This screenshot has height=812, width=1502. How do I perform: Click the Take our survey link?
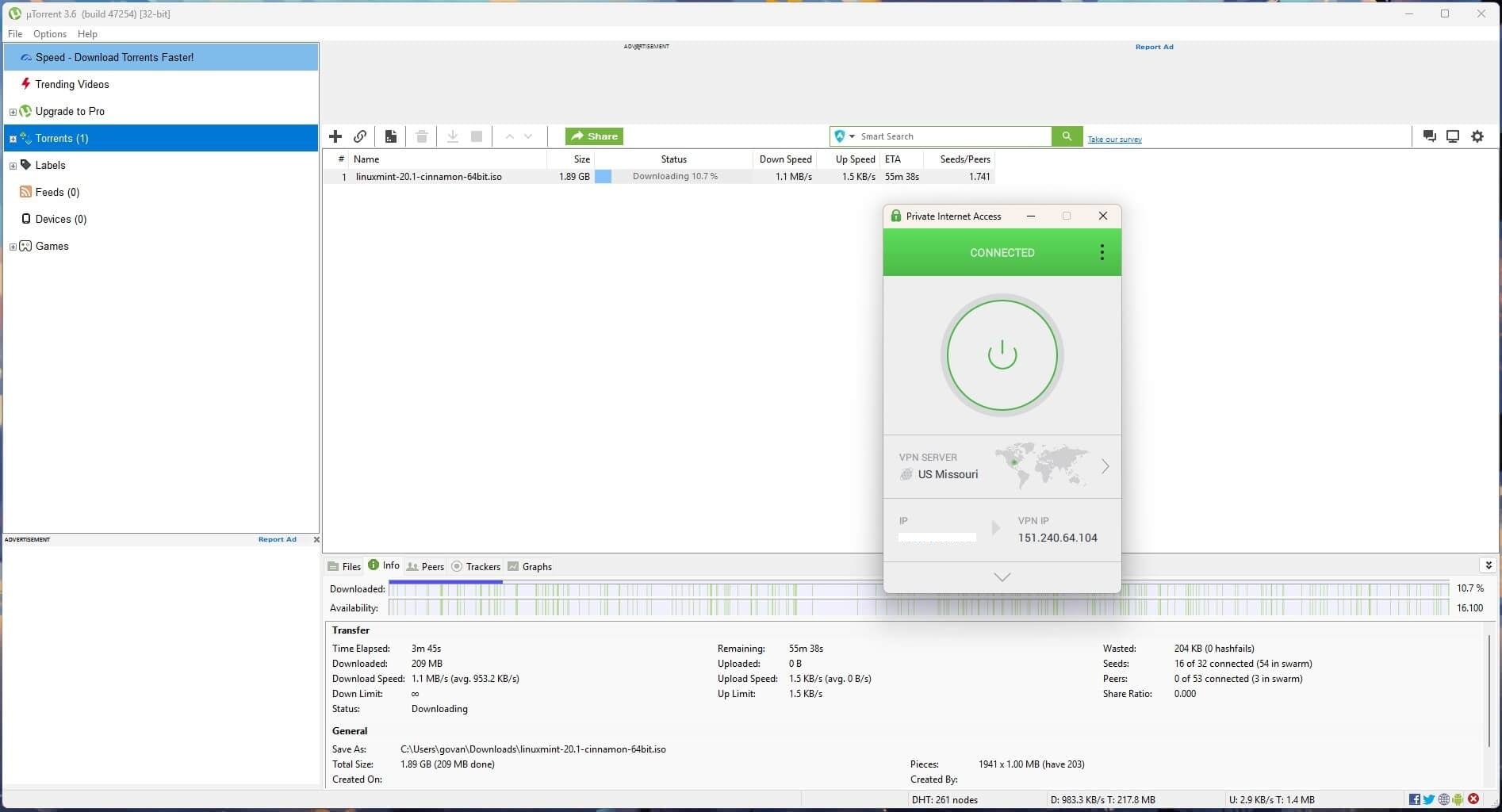point(1114,140)
